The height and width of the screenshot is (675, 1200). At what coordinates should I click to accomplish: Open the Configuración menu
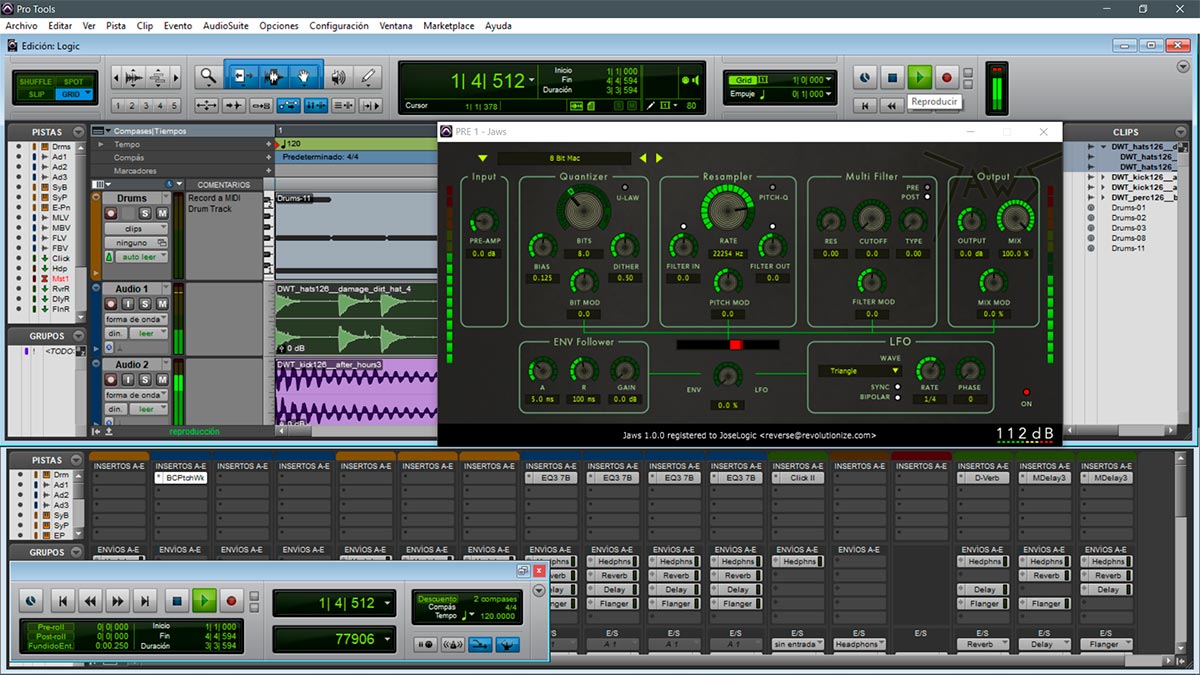(339, 25)
